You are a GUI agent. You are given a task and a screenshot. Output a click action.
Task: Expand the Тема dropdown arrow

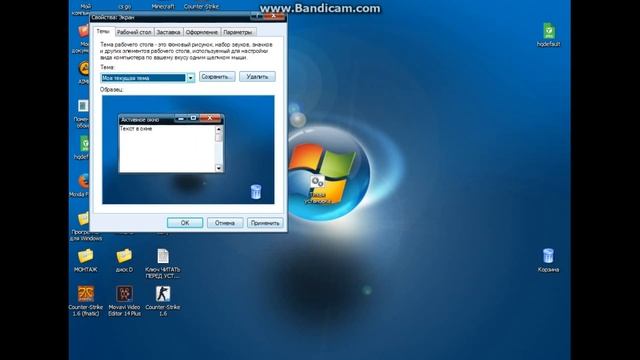pyautogui.click(x=191, y=78)
